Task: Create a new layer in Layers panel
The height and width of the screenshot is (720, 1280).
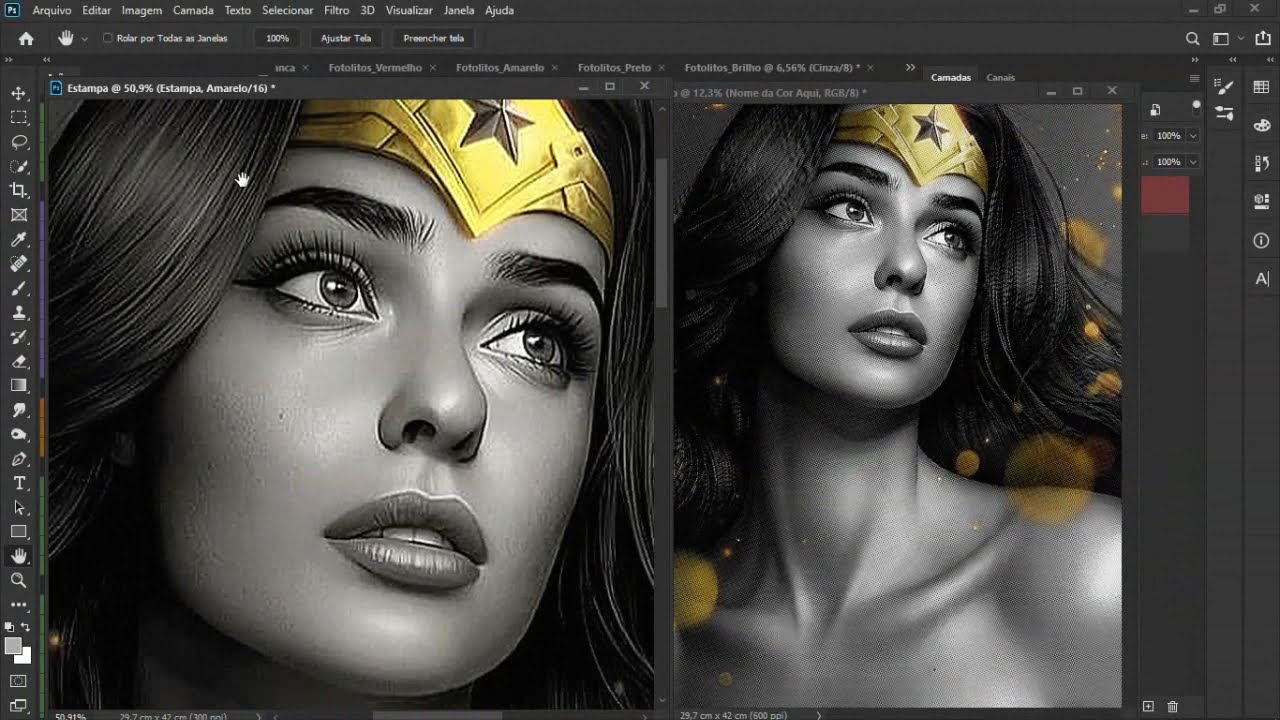Action: point(1148,707)
